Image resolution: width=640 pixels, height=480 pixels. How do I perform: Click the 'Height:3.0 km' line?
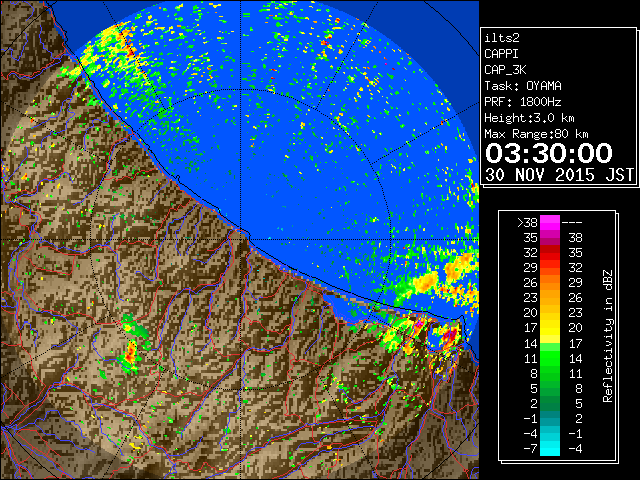[529, 118]
